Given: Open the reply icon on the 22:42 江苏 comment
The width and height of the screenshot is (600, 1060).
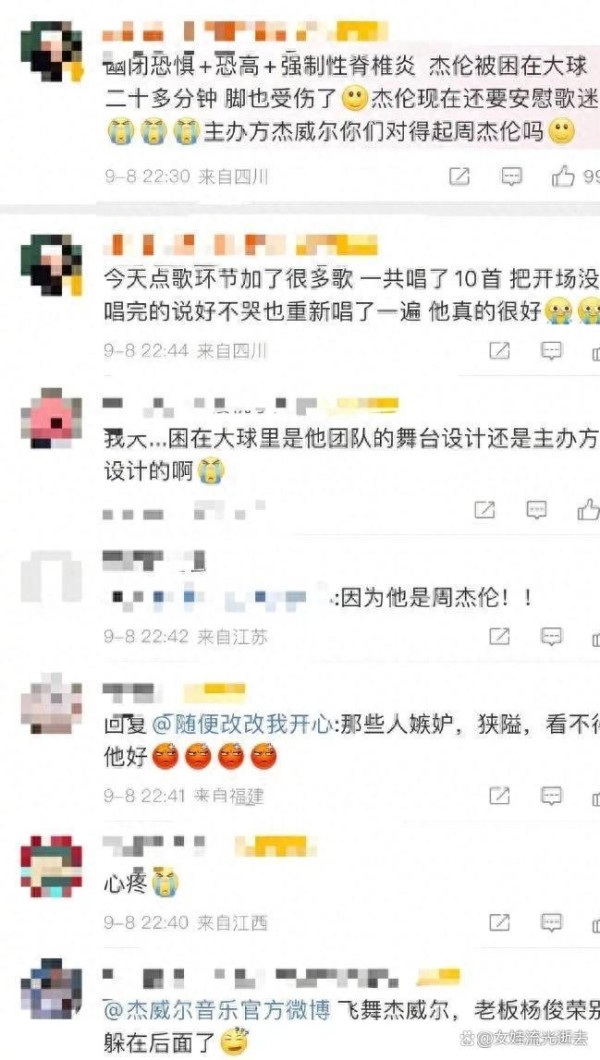Looking at the screenshot, I should (x=552, y=636).
